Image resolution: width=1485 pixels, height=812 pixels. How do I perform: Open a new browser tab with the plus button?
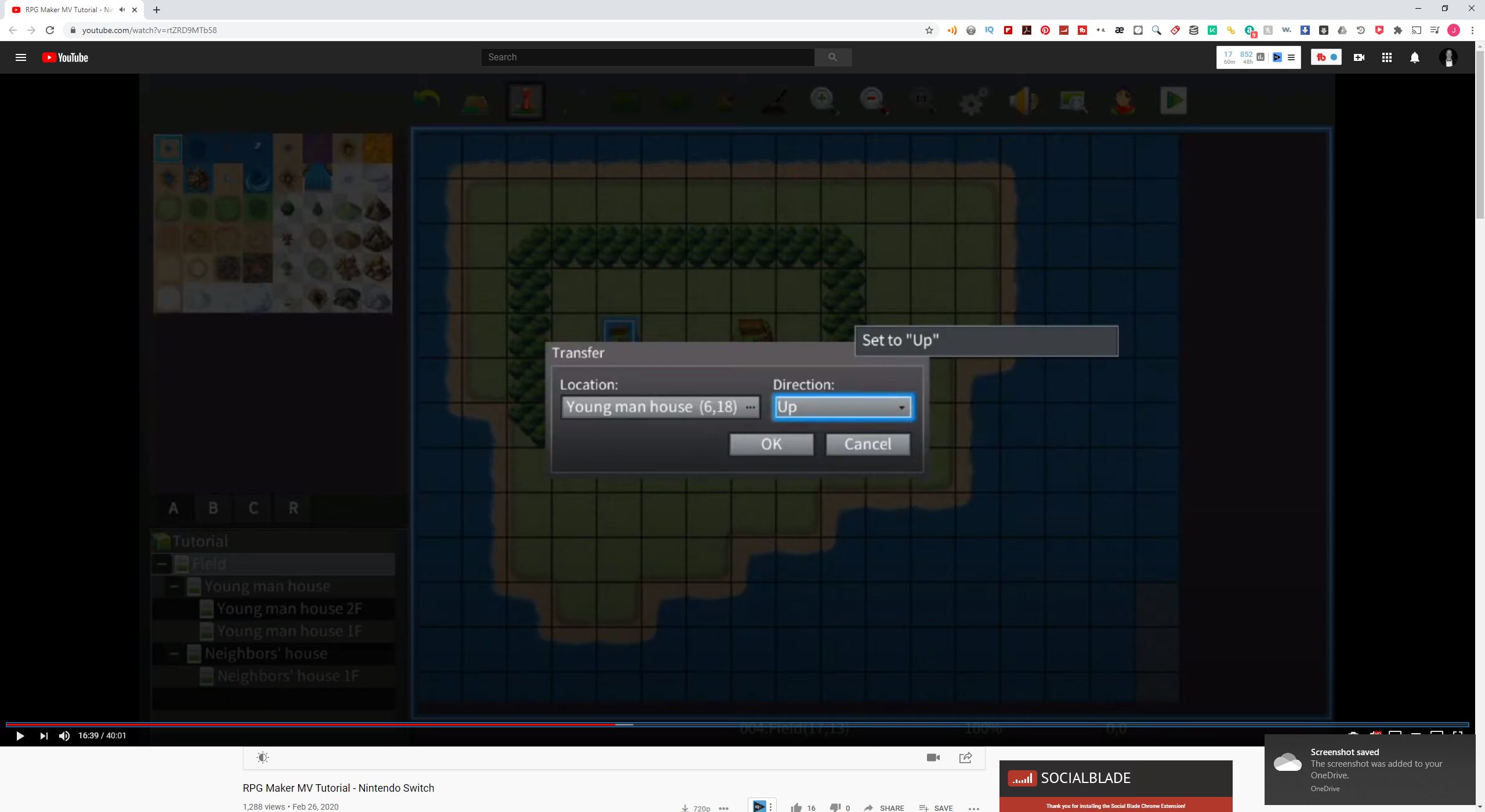click(x=157, y=10)
